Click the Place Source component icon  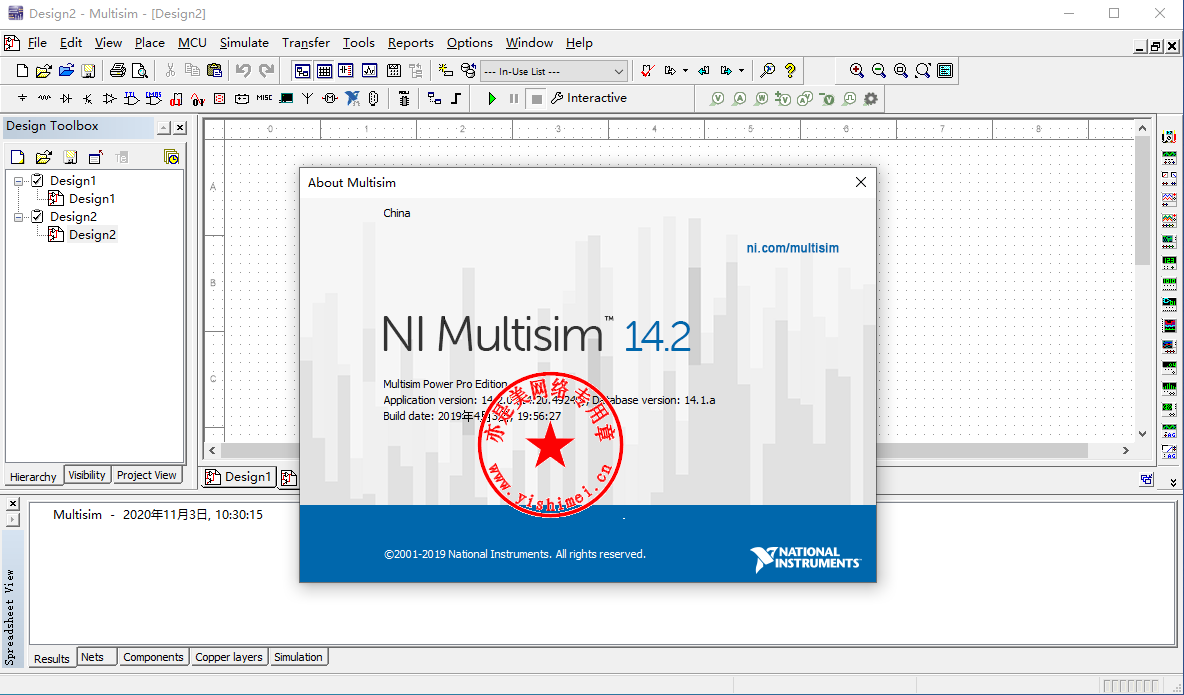pyautogui.click(x=22, y=98)
